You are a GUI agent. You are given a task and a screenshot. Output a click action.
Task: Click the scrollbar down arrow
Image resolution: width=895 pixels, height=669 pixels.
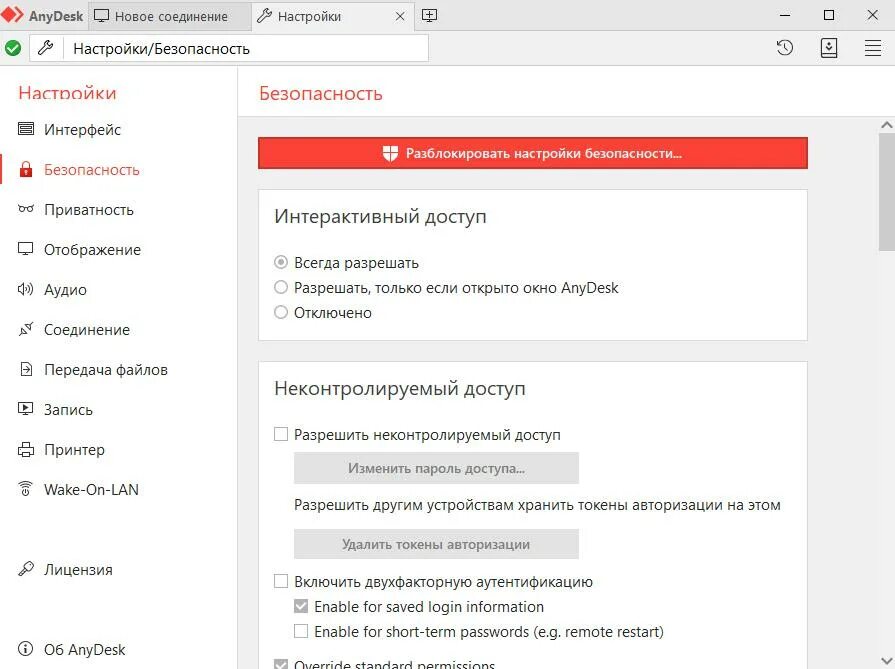click(x=886, y=661)
